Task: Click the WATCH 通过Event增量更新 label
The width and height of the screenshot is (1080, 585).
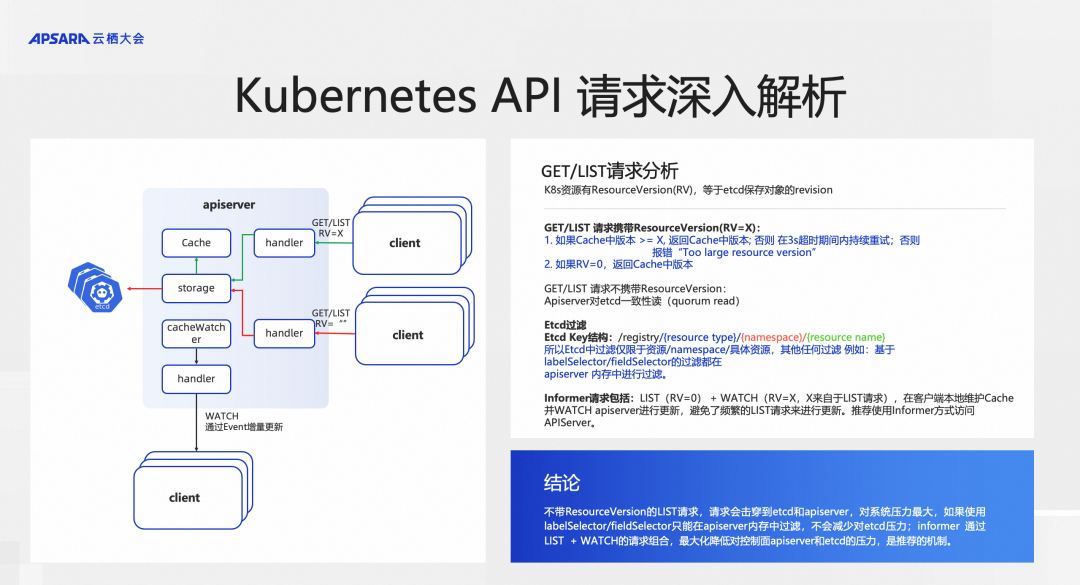Action: click(244, 422)
